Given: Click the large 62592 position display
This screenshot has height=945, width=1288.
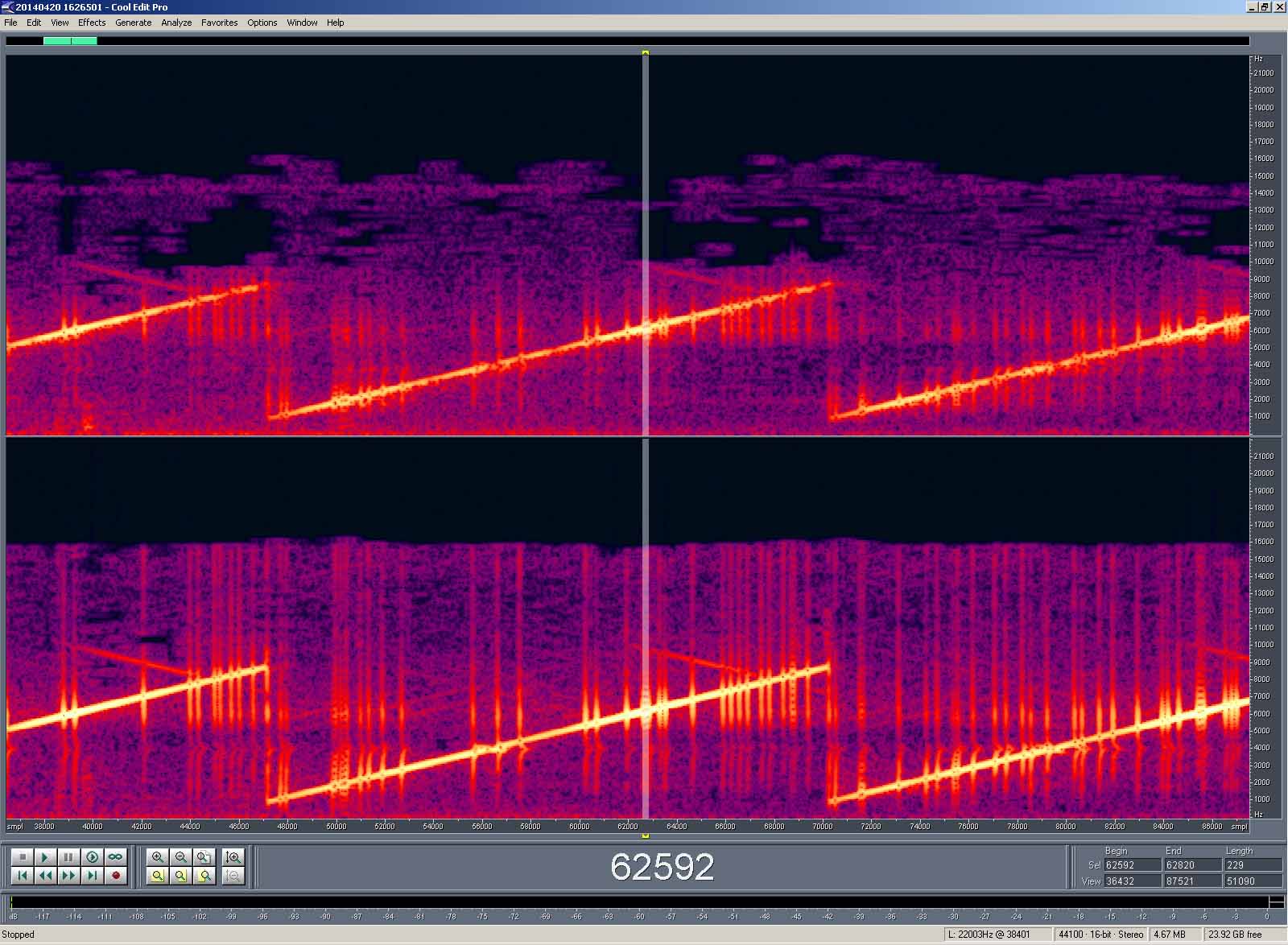Looking at the screenshot, I should click(x=662, y=867).
